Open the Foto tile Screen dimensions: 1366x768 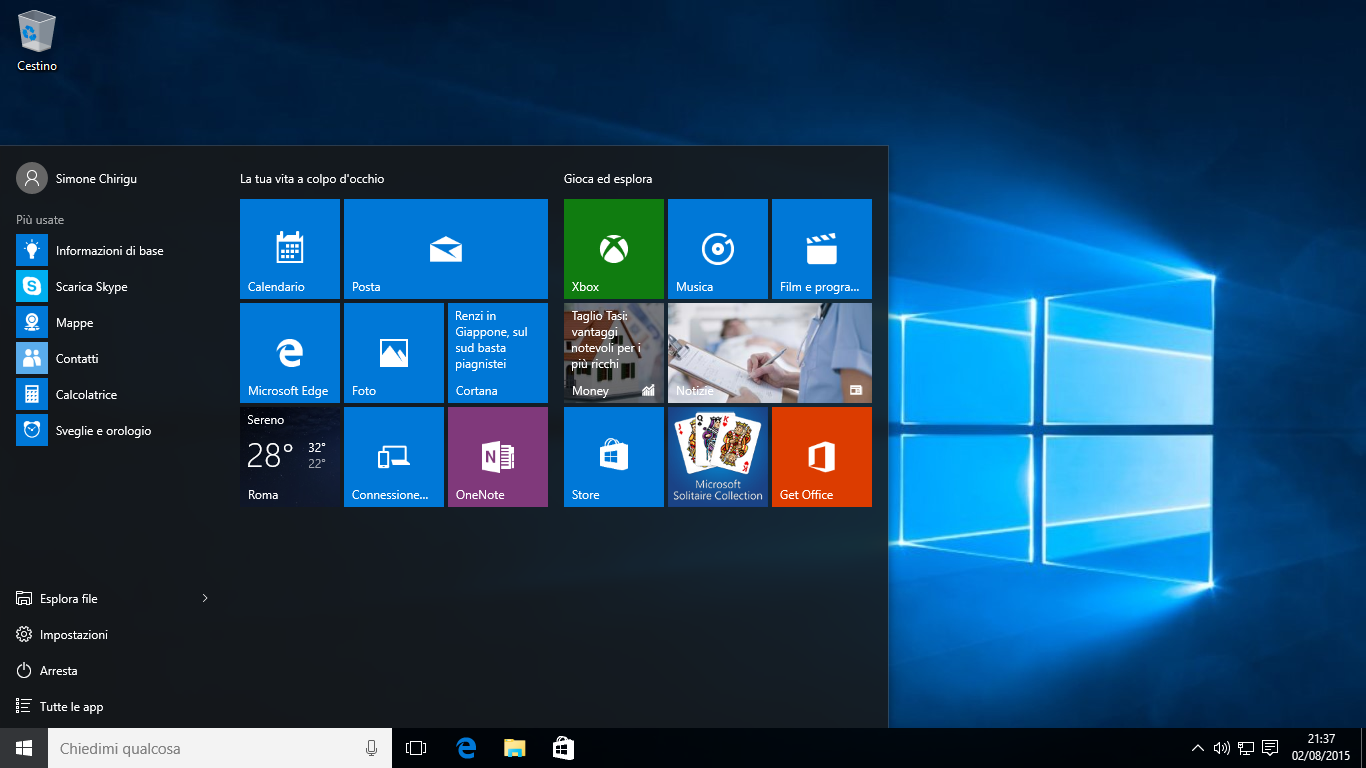393,353
